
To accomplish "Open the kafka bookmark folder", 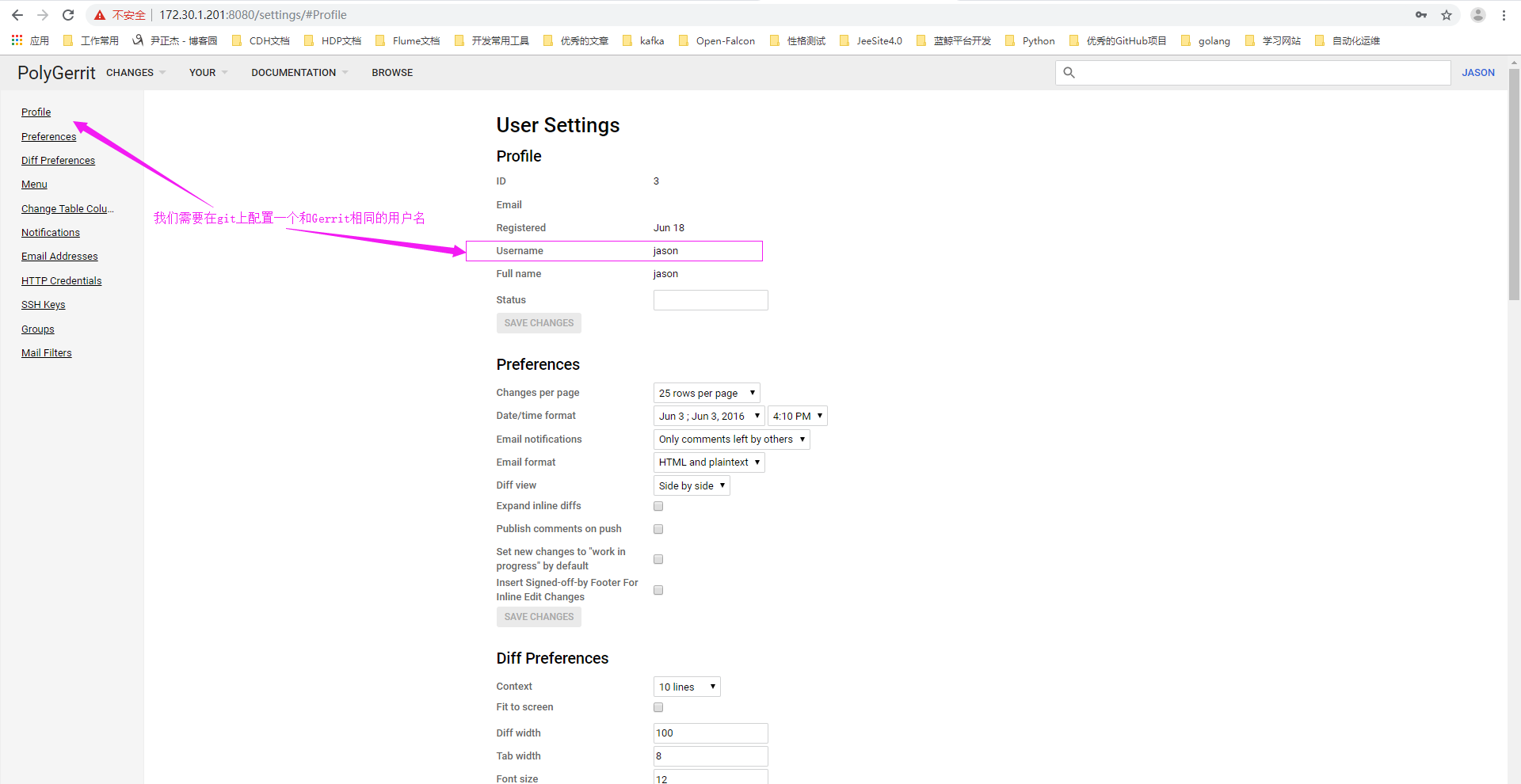I will pos(643,40).
